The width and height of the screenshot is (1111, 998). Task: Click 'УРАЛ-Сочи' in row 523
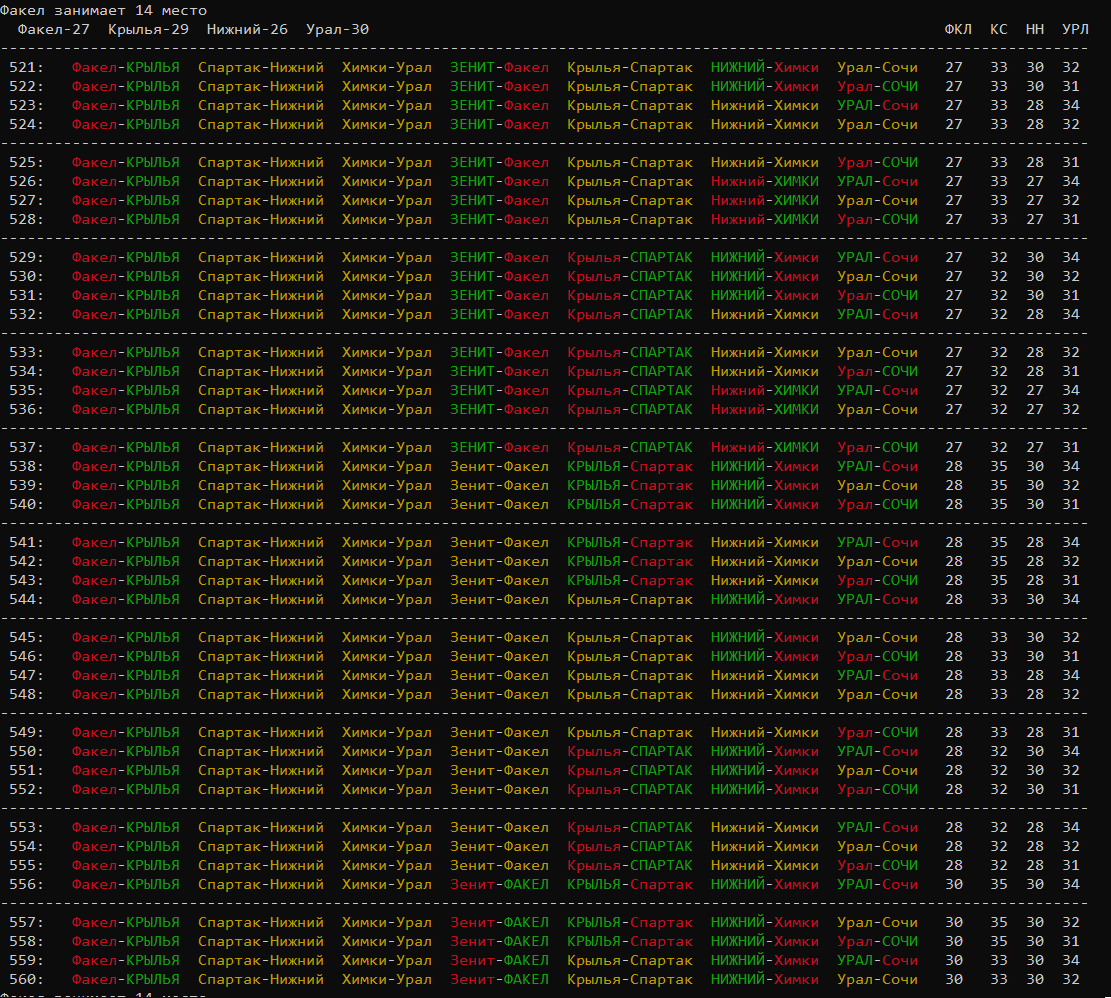pos(877,106)
